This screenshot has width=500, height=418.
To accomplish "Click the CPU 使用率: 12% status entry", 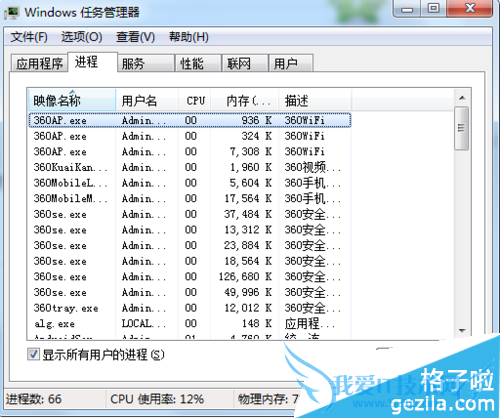I will (157, 399).
